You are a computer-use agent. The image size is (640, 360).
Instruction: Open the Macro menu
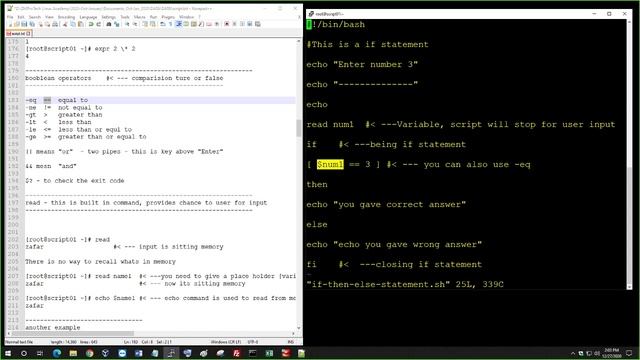tap(140, 17)
